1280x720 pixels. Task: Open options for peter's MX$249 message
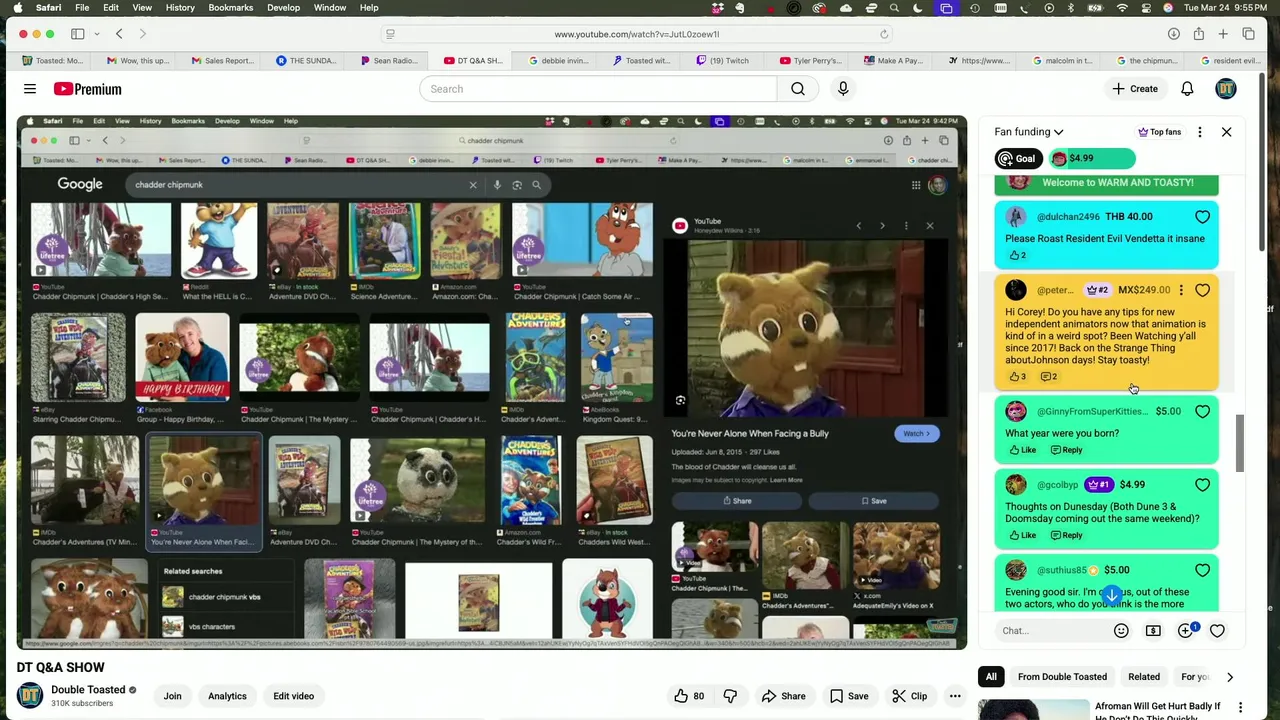[x=1181, y=290]
